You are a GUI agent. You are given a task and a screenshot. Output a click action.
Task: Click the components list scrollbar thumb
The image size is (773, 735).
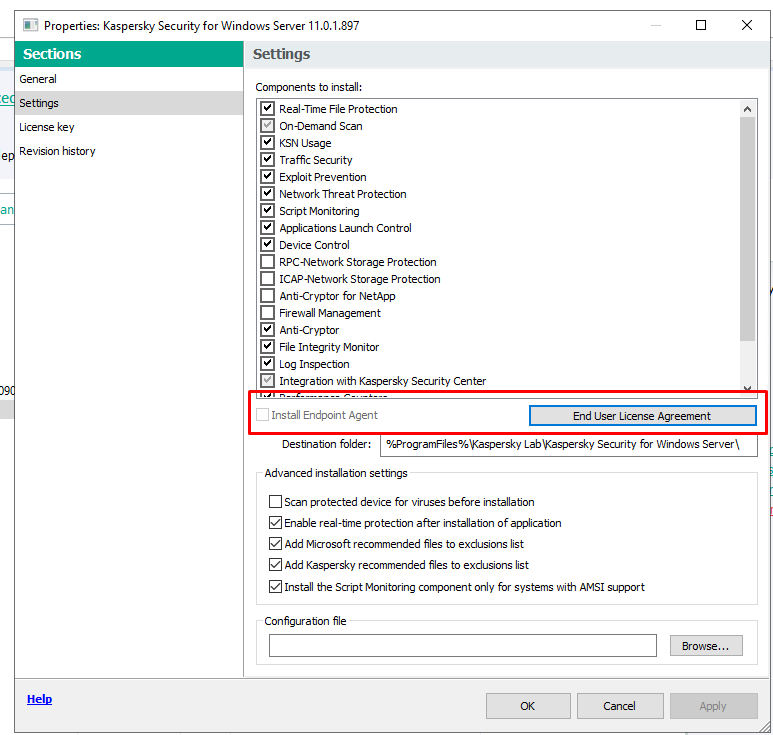pos(747,229)
